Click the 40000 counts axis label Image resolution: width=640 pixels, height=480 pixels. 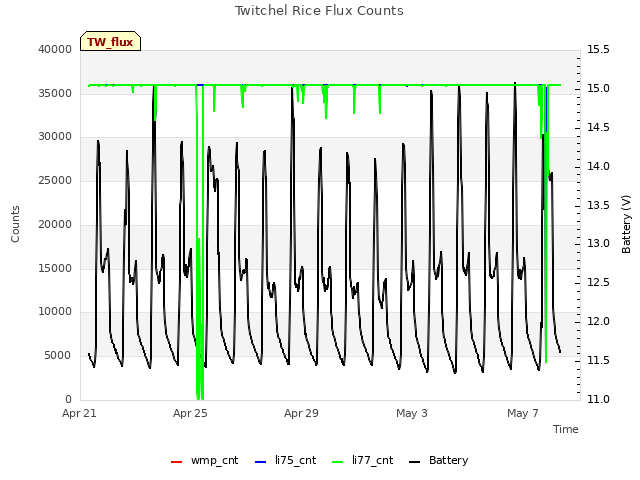pyautogui.click(x=55, y=49)
